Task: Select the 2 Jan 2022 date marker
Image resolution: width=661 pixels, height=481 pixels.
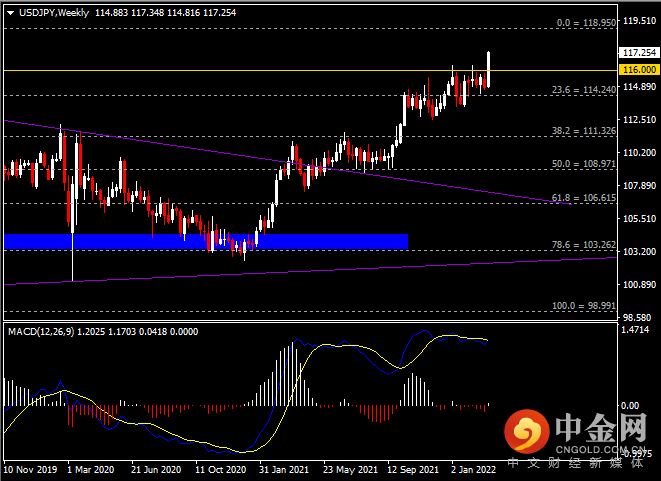Action: click(473, 470)
